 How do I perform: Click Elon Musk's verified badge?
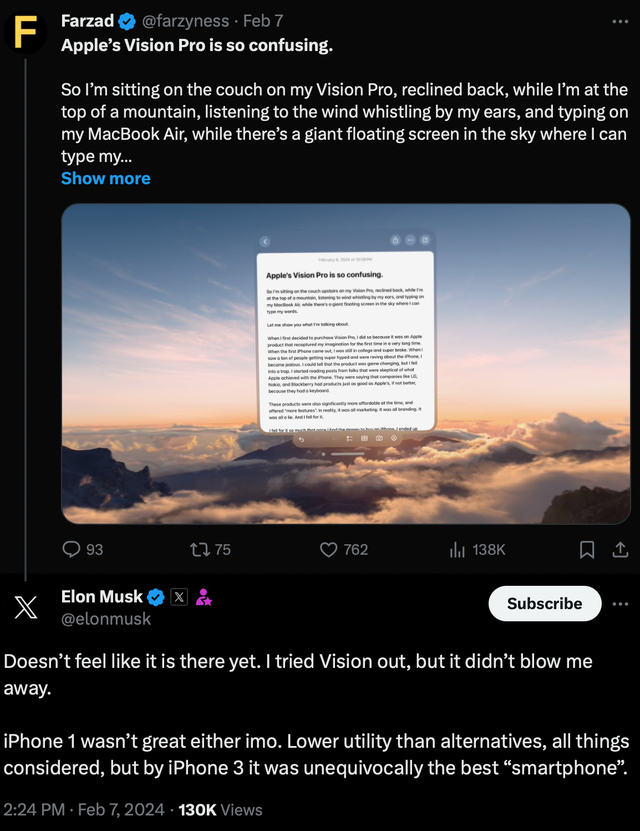(x=156, y=596)
